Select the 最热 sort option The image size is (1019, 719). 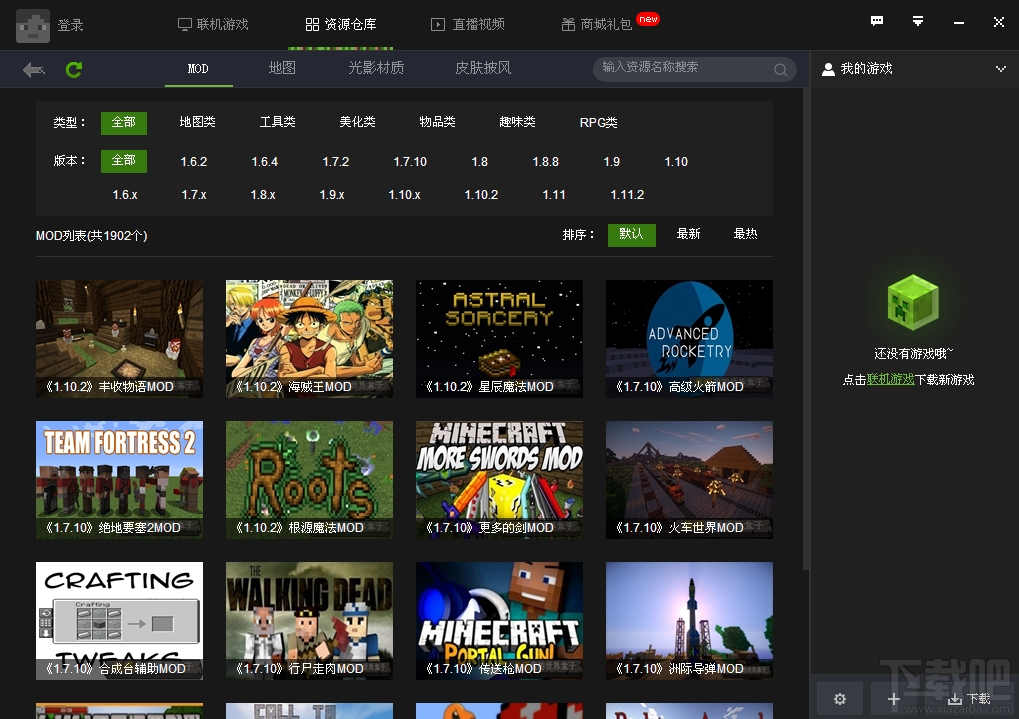[x=745, y=234]
